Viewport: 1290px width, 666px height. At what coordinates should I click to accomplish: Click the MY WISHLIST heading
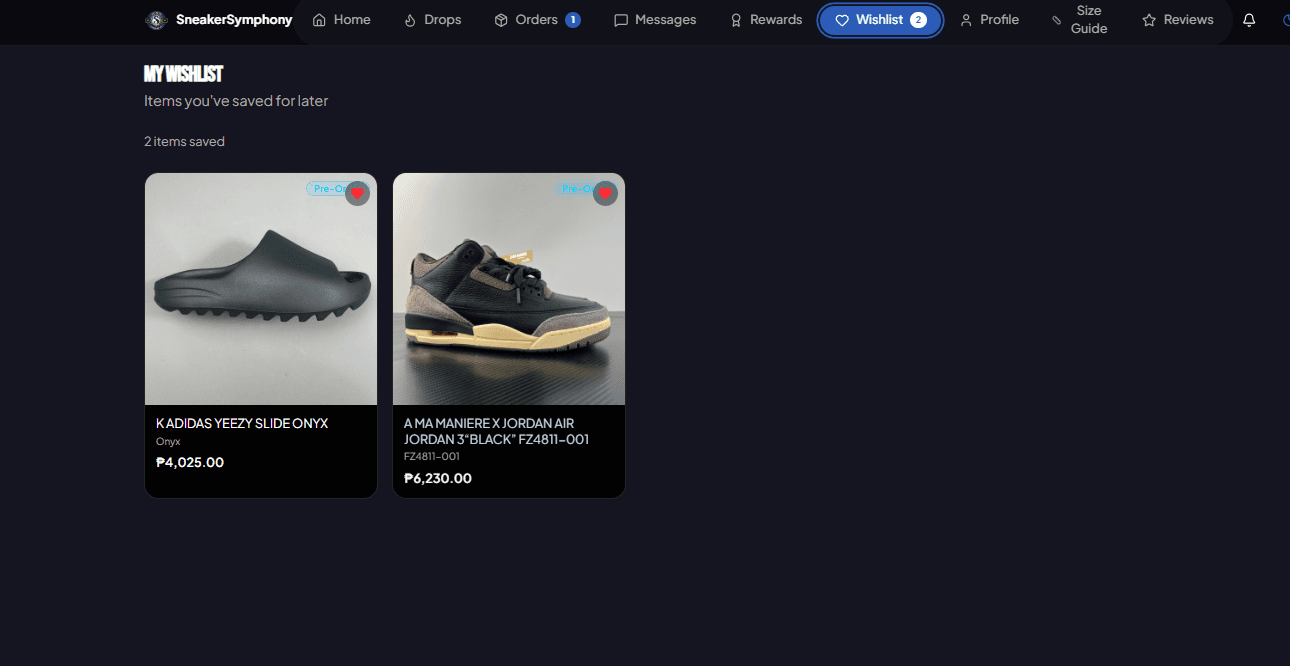pos(183,74)
